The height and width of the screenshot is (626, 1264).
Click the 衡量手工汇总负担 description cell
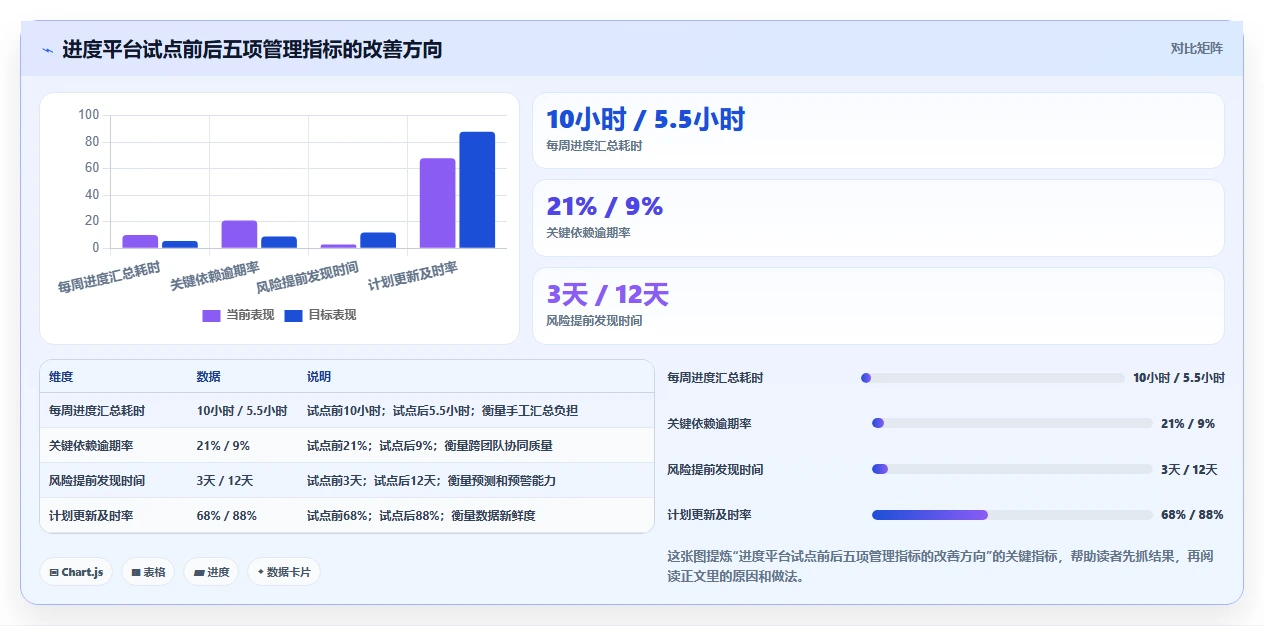[442, 411]
